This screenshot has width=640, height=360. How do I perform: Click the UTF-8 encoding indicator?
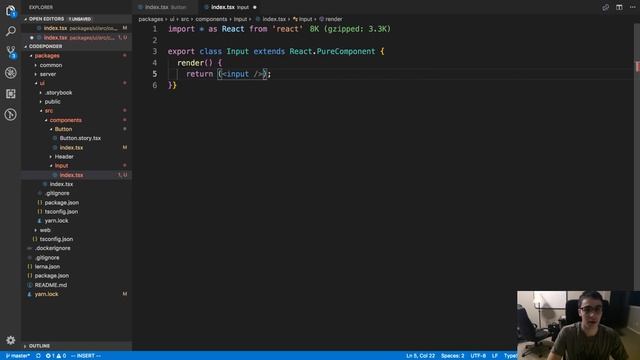click(478, 356)
